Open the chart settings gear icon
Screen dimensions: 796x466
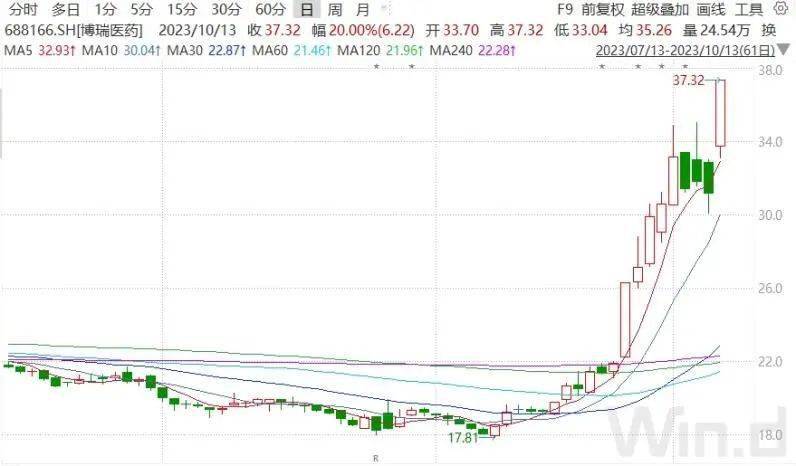pyautogui.click(x=780, y=10)
